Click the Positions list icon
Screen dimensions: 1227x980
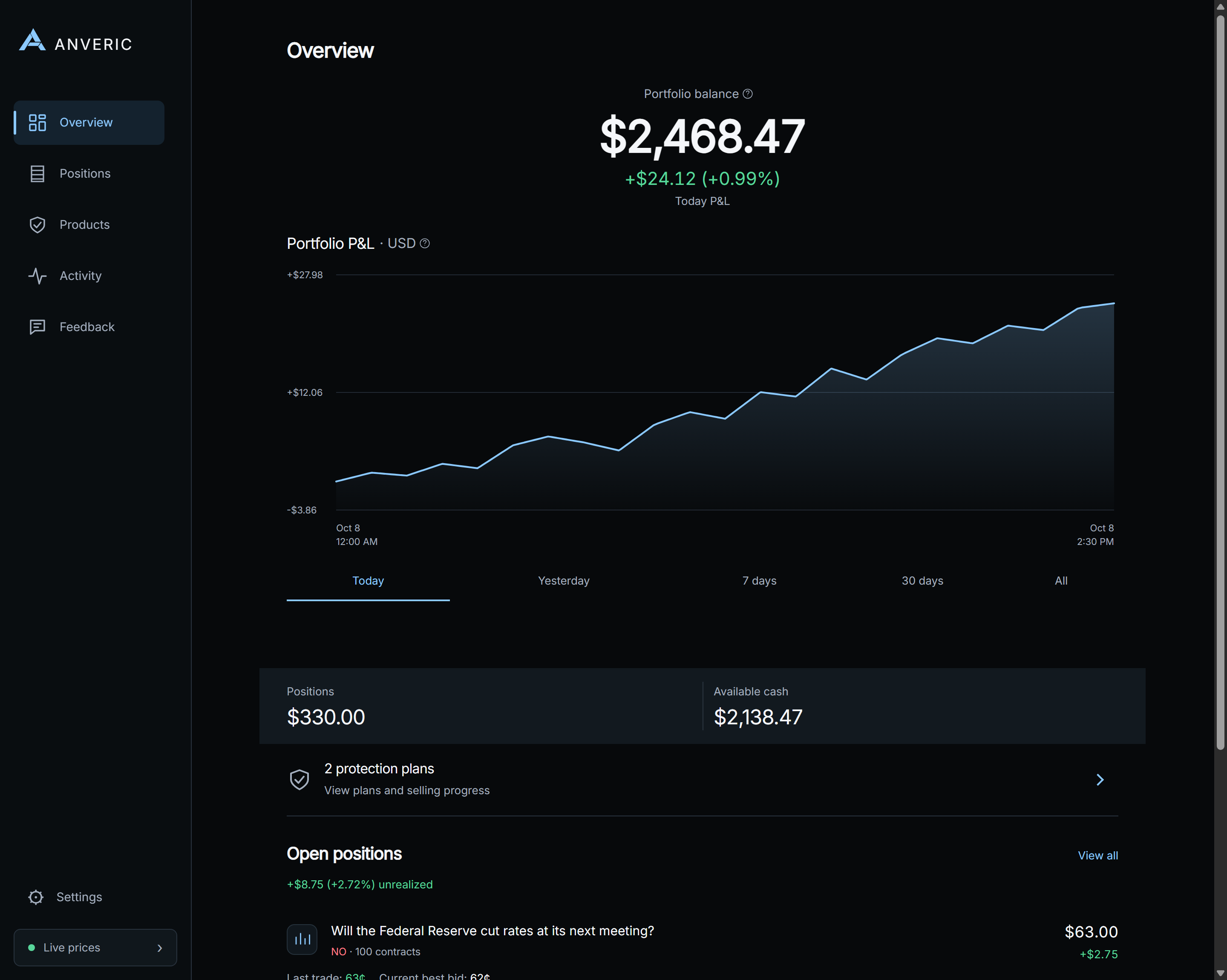37,173
